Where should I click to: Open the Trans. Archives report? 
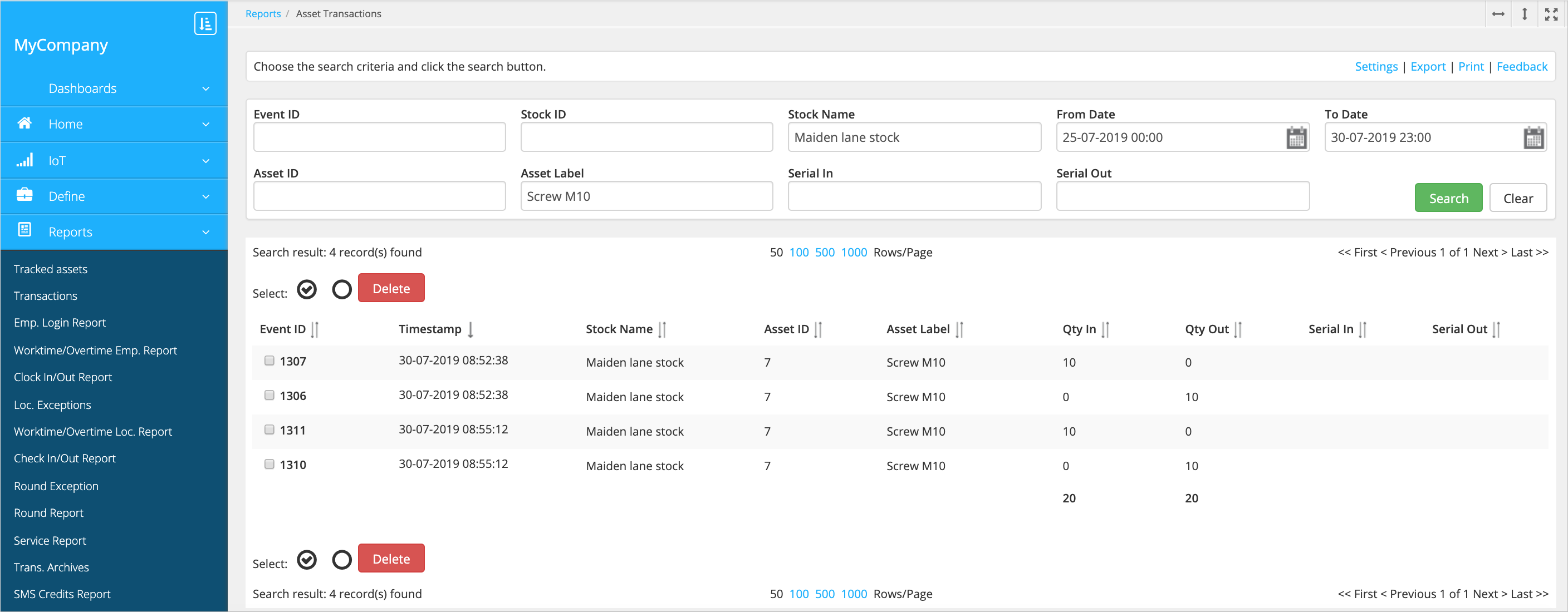tap(51, 567)
